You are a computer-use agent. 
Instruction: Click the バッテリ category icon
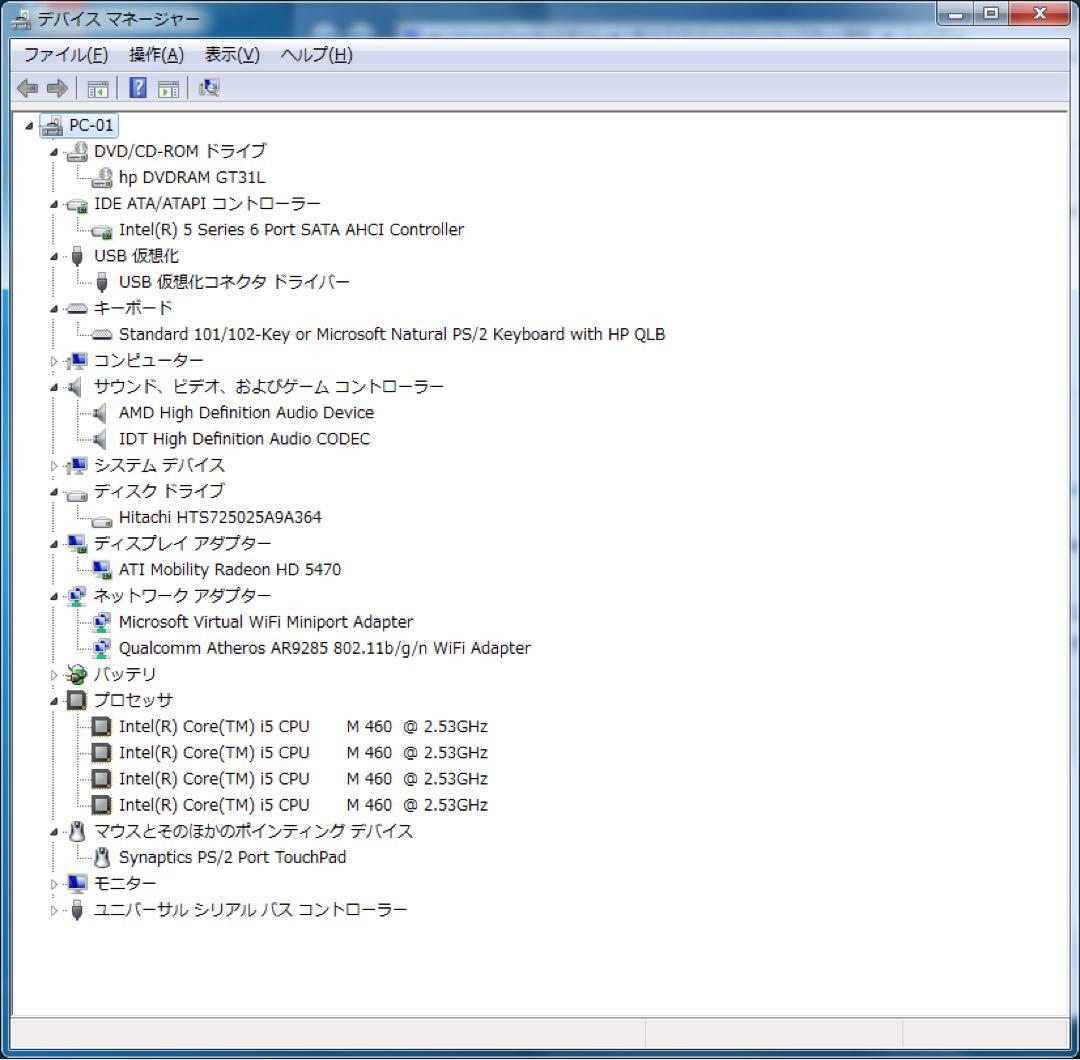76,675
